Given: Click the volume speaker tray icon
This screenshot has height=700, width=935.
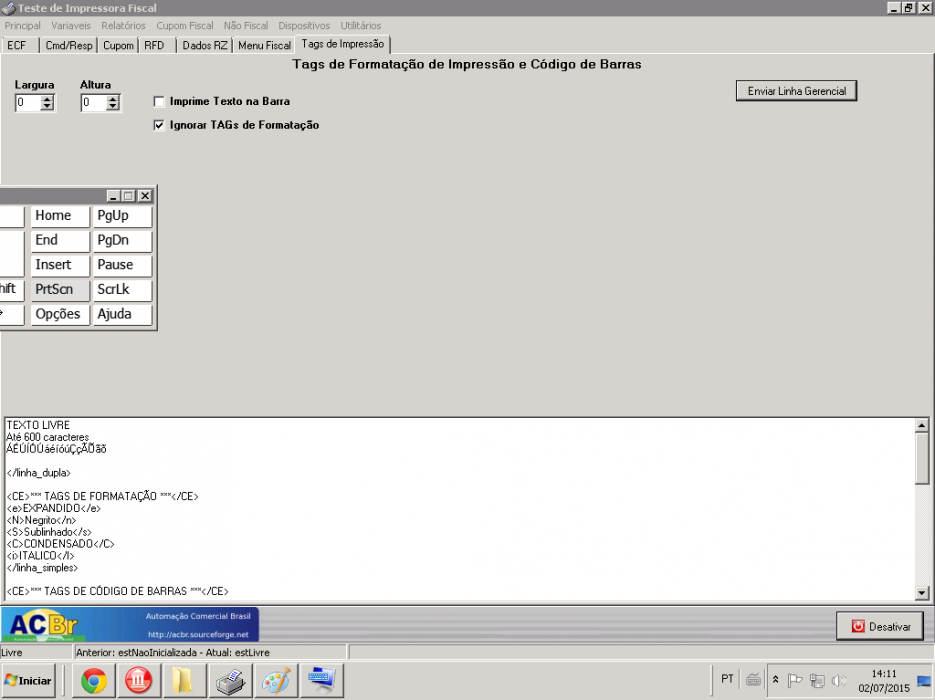Looking at the screenshot, I should click(x=838, y=680).
